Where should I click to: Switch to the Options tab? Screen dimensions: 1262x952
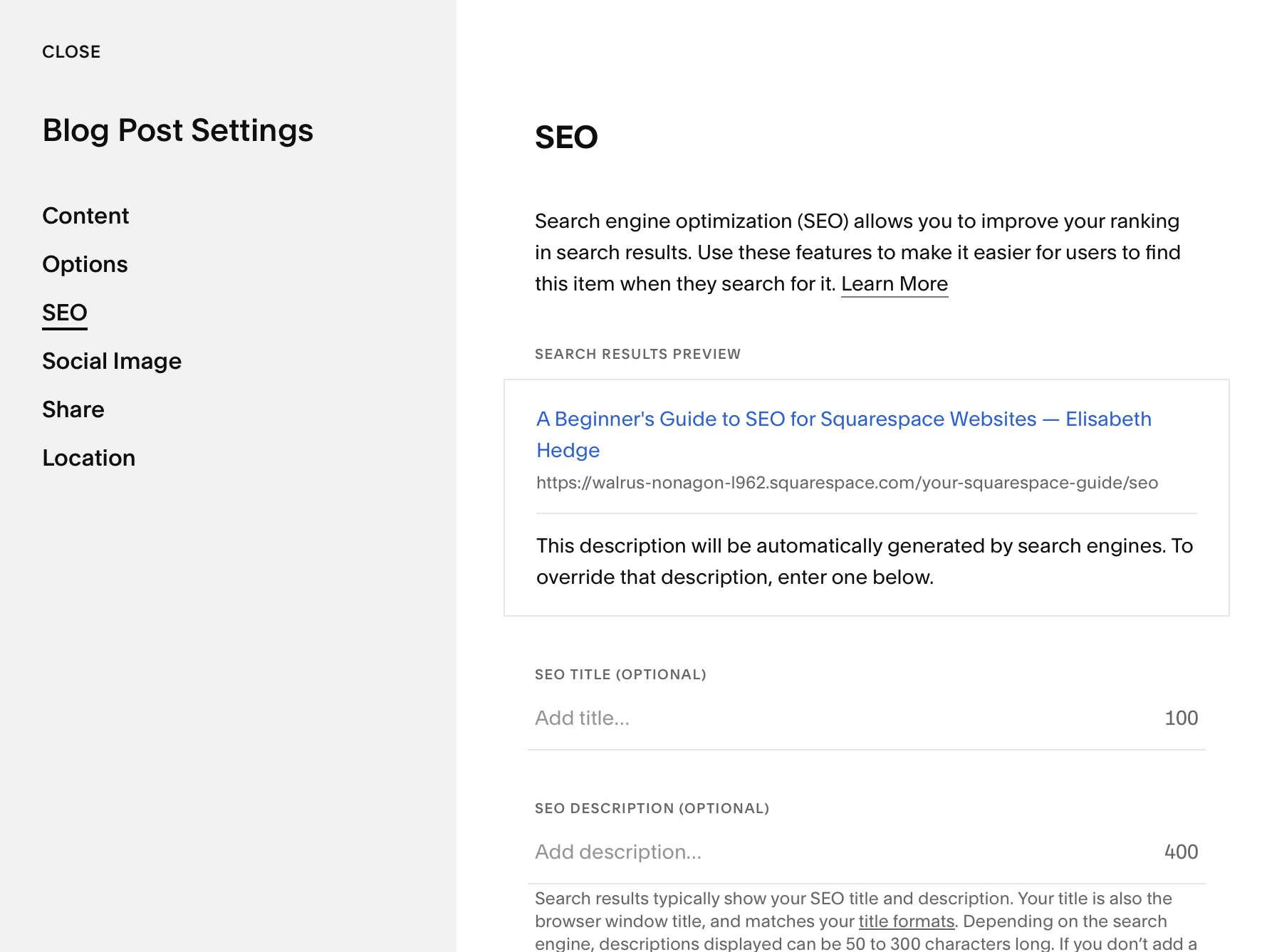point(85,264)
